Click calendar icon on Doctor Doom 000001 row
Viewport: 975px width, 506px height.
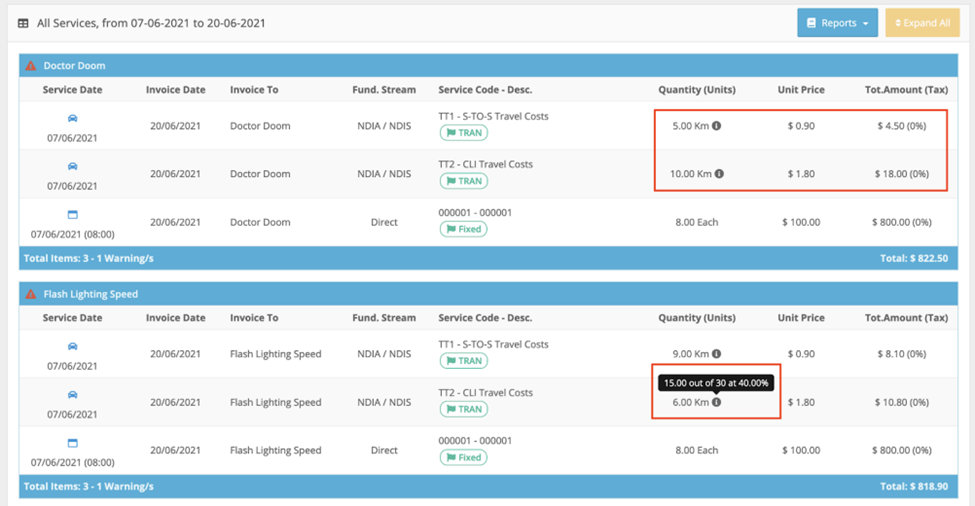pos(72,214)
